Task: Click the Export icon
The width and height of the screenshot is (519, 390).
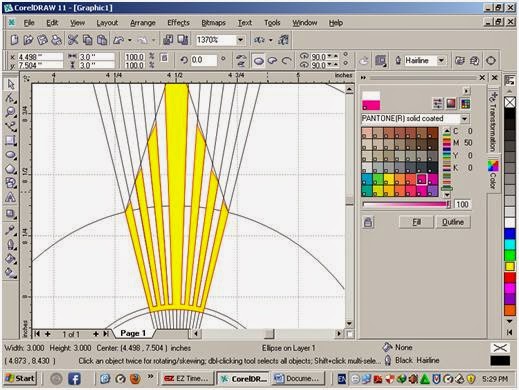Action: point(182,40)
